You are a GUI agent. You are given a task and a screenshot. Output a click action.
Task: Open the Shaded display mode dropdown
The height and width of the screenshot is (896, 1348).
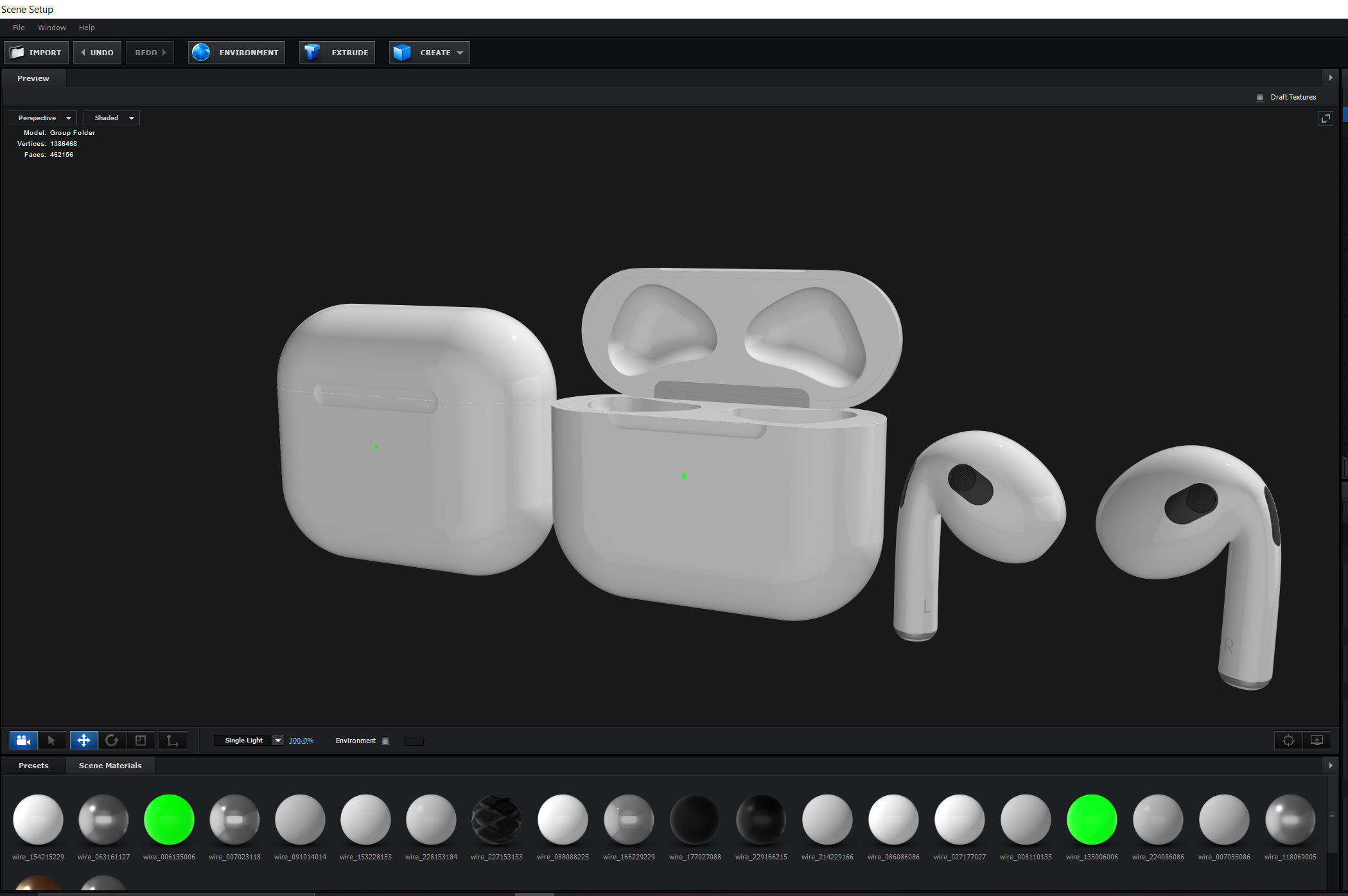point(112,118)
